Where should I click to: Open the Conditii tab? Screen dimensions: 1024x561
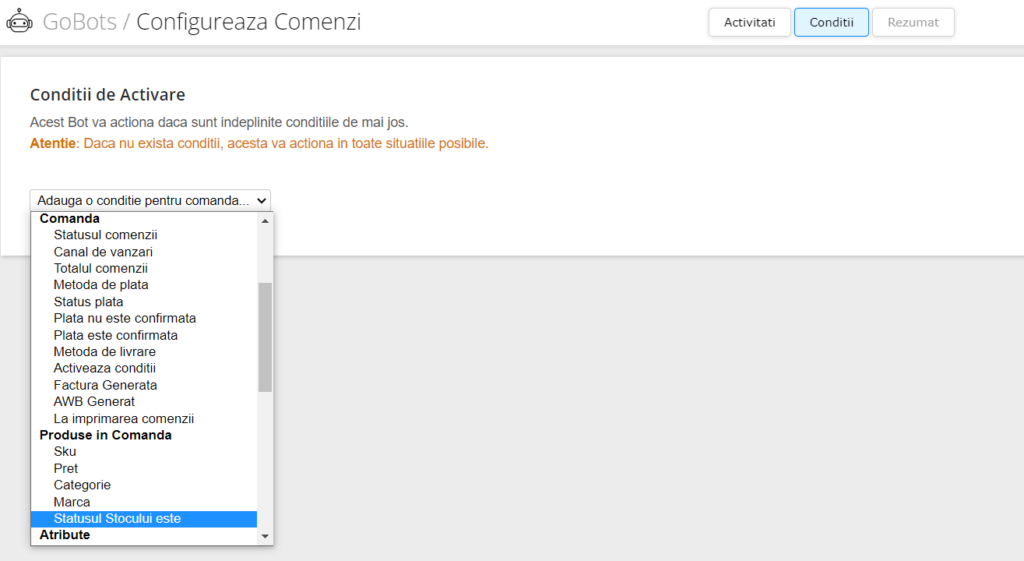[x=831, y=22]
